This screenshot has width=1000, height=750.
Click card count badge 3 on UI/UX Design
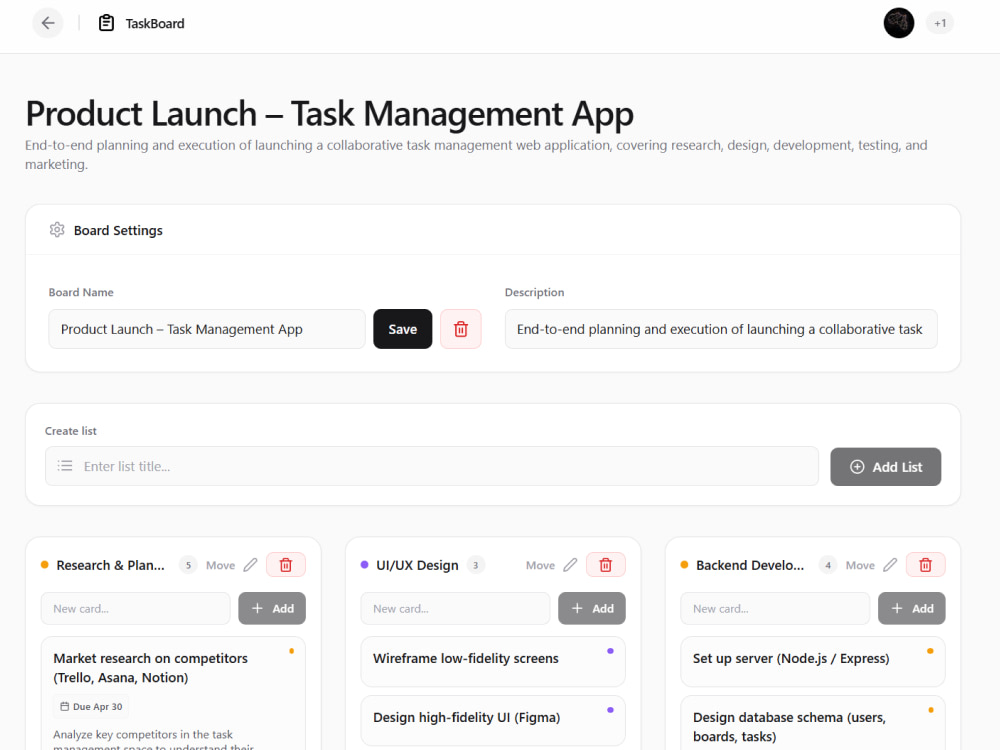pyautogui.click(x=476, y=565)
